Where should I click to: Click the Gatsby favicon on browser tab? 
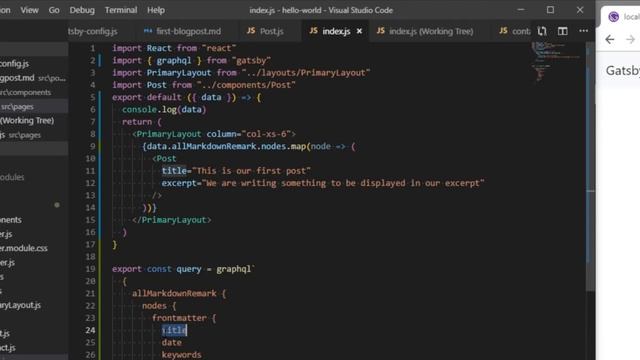613,17
